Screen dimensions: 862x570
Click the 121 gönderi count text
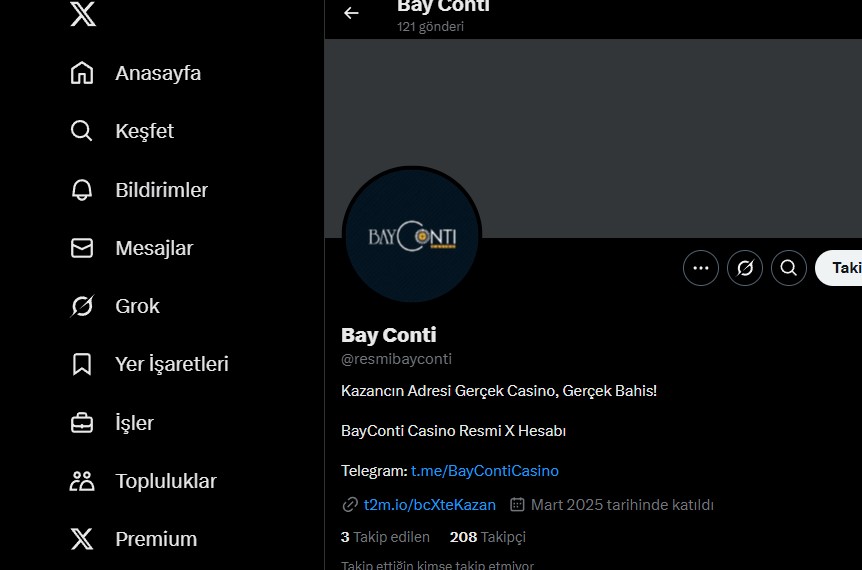tap(430, 27)
